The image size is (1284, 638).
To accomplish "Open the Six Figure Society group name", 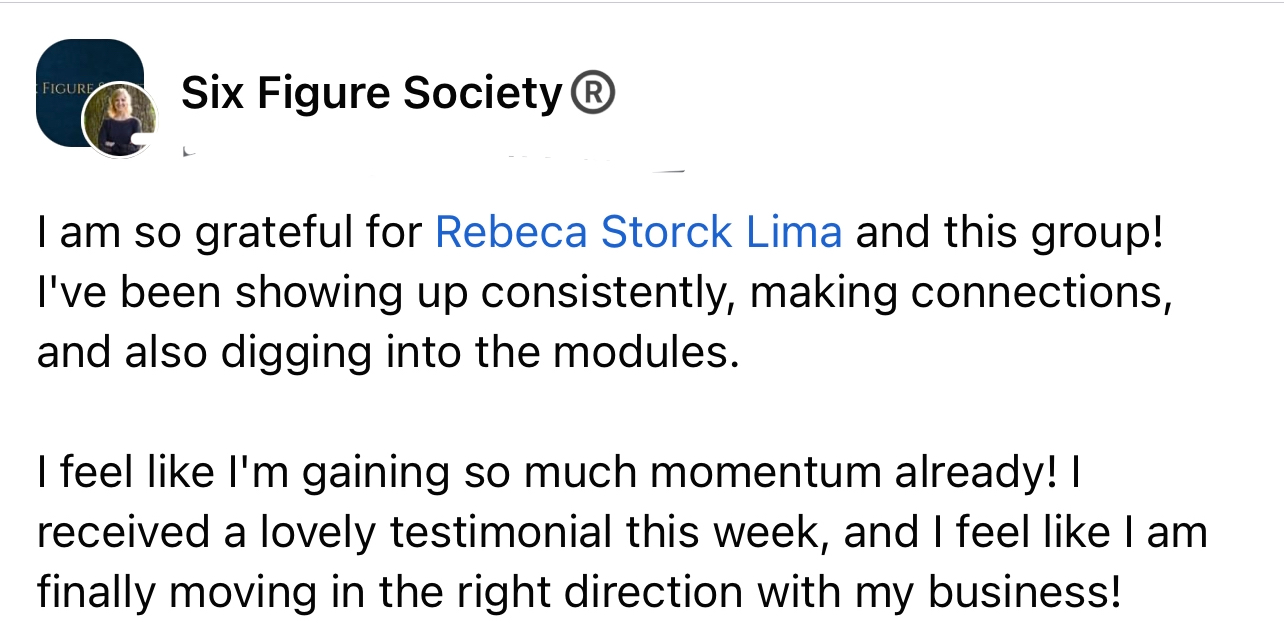I will (372, 94).
